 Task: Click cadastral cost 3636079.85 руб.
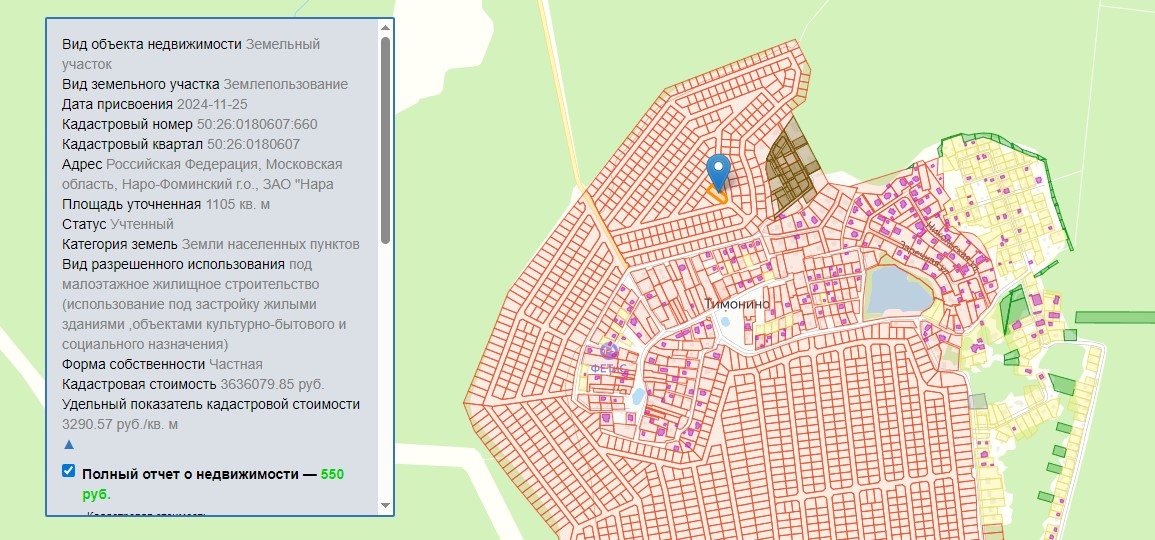pyautogui.click(x=273, y=384)
